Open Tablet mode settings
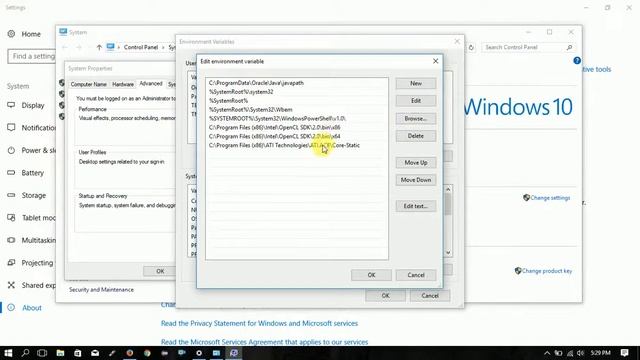The image size is (640, 360). (x=31, y=218)
